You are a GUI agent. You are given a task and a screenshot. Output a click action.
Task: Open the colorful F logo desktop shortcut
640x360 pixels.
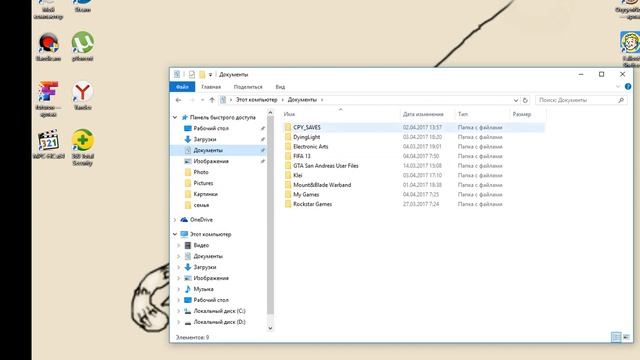48,99
